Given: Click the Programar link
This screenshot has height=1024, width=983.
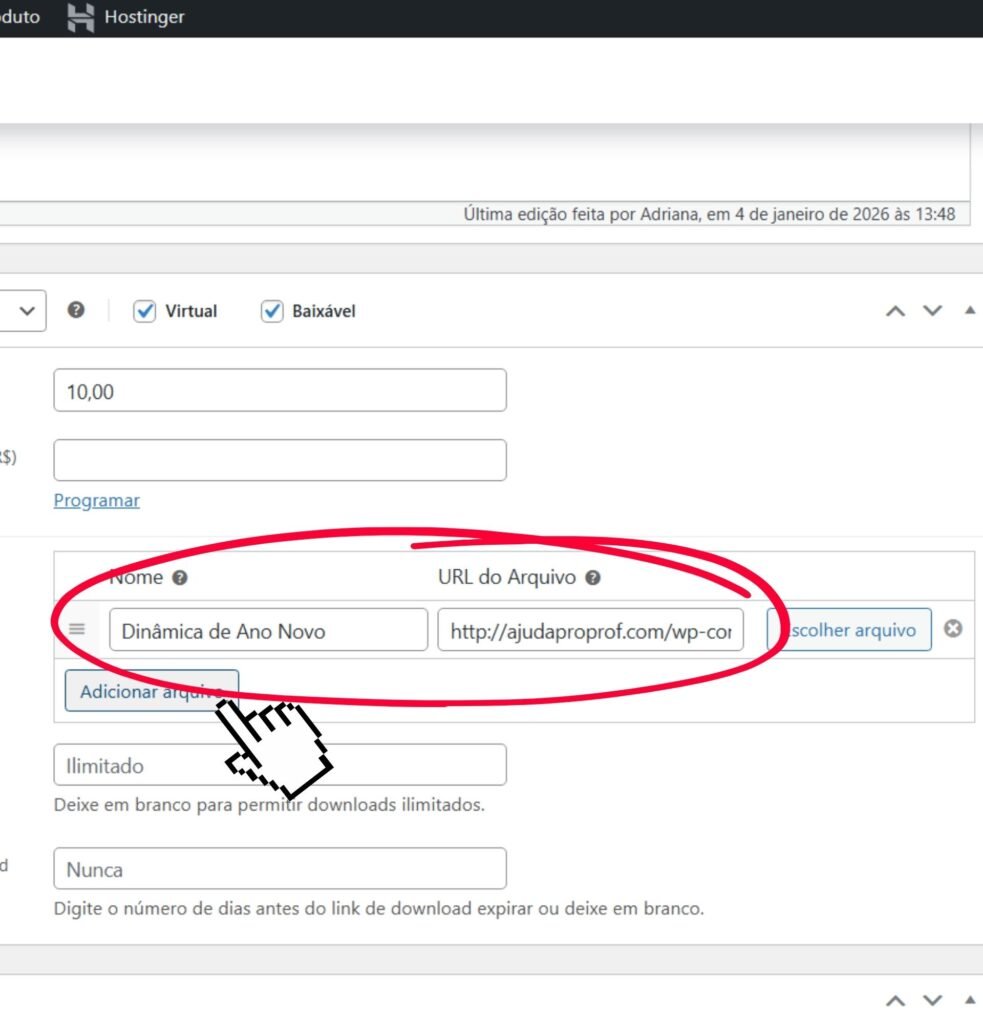Looking at the screenshot, I should [96, 500].
